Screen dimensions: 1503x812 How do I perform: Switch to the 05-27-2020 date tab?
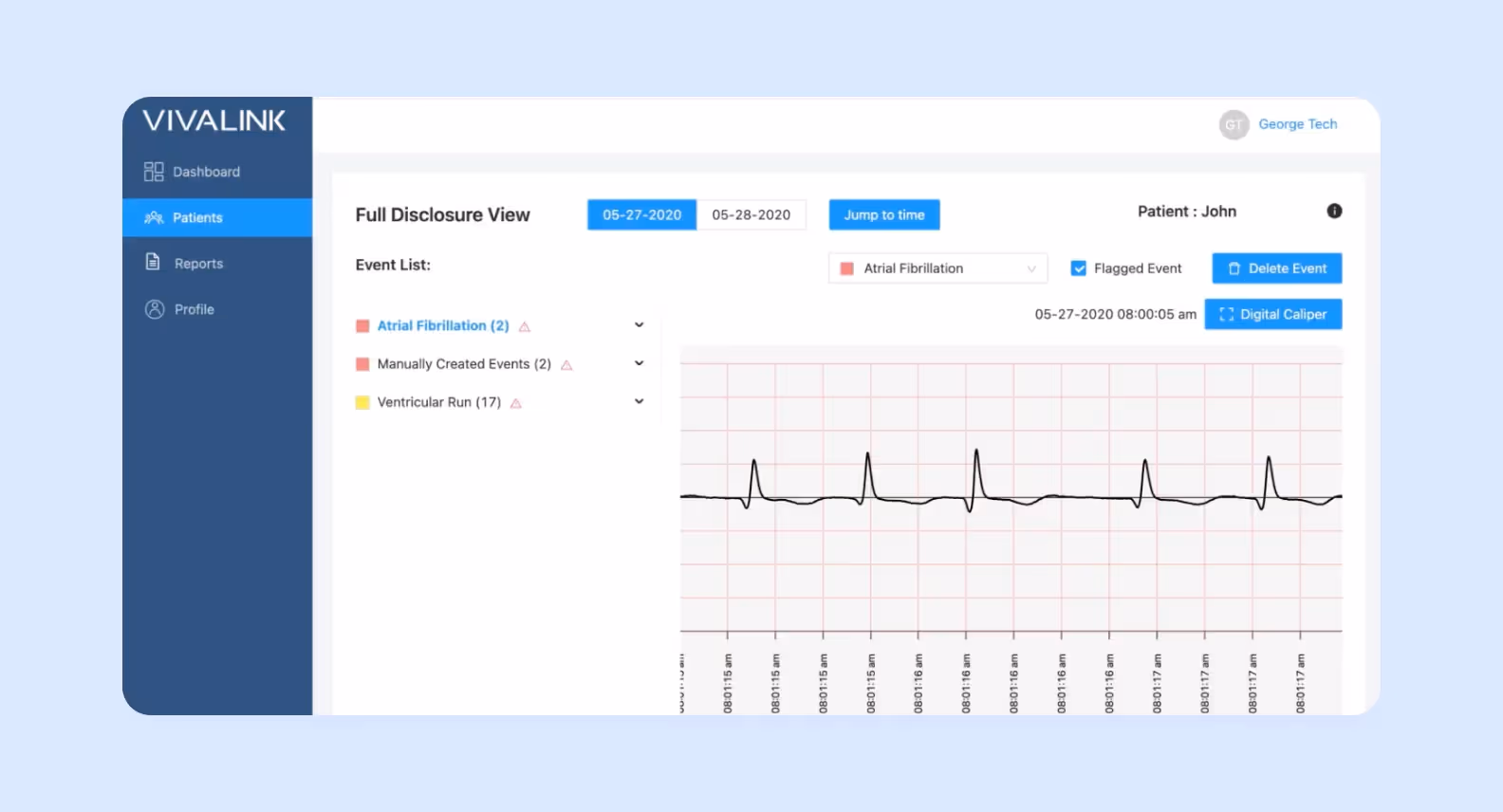642,214
